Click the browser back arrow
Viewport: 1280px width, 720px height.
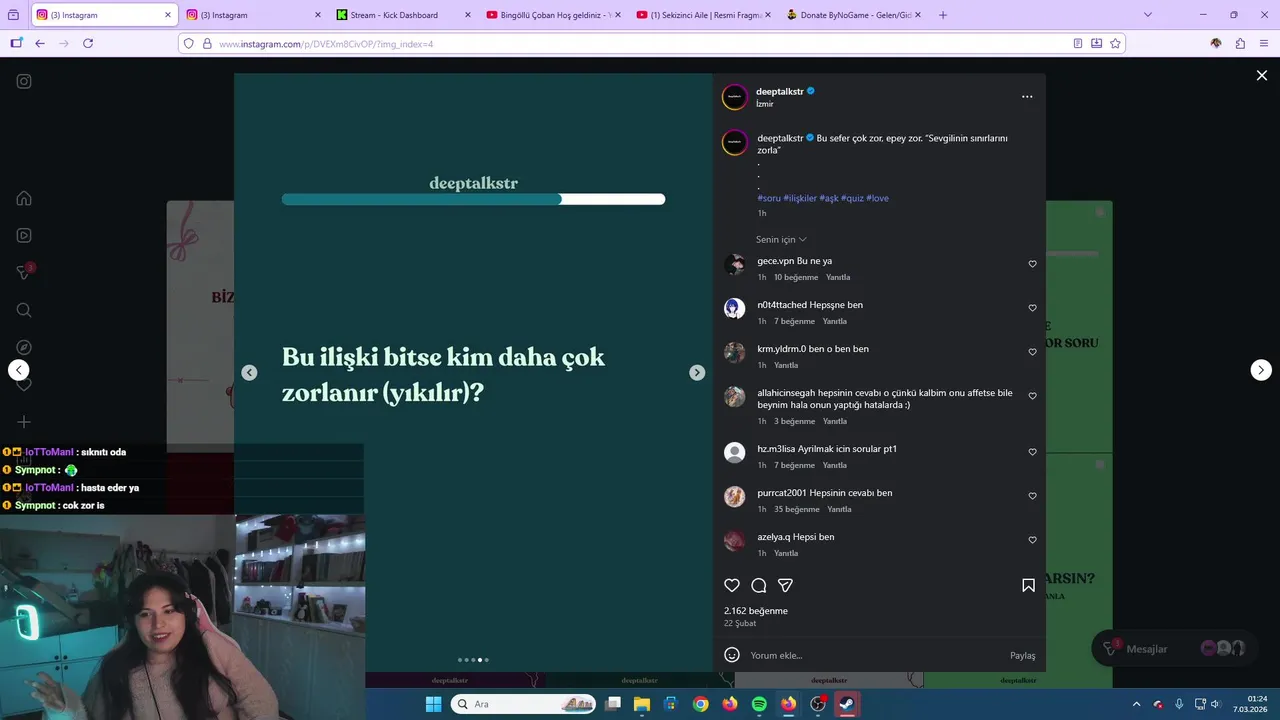coord(40,43)
